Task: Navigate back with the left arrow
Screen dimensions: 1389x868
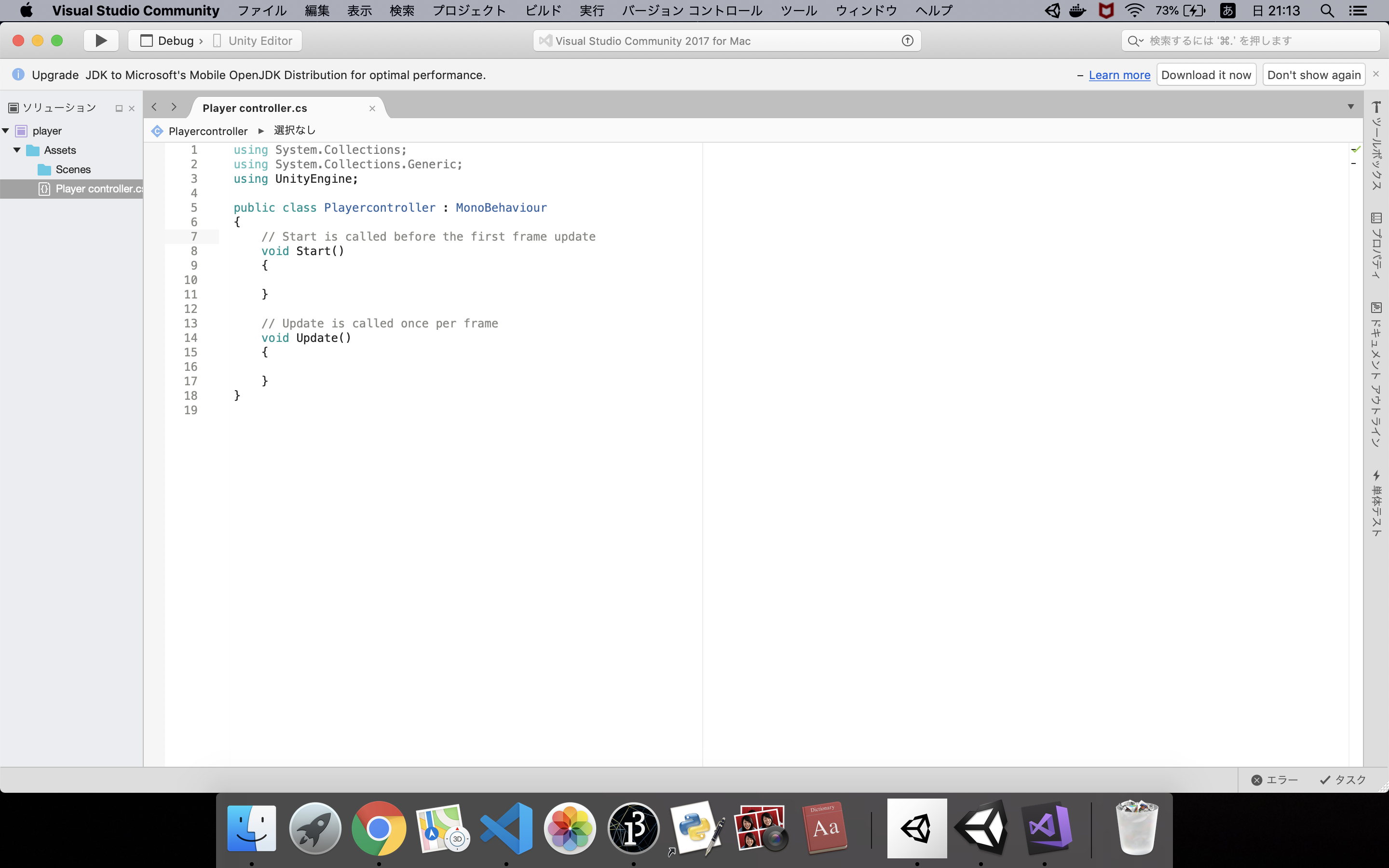Action: tap(154, 108)
